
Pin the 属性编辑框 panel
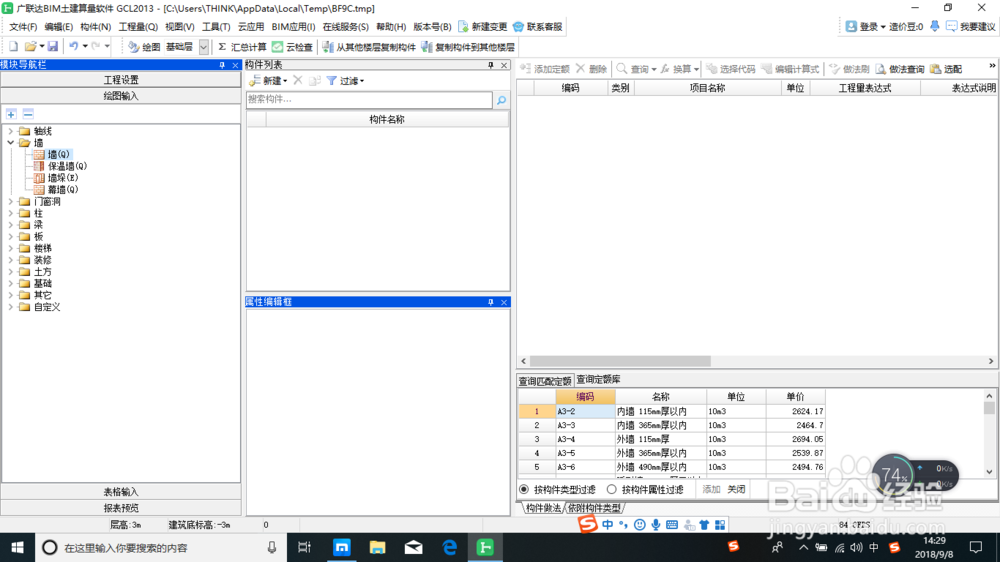click(490, 302)
